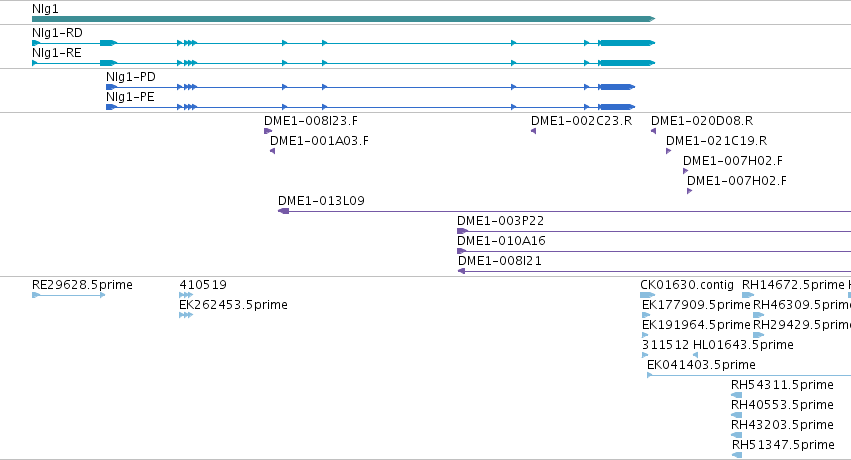Click the EK191964.5prime label

(696, 325)
